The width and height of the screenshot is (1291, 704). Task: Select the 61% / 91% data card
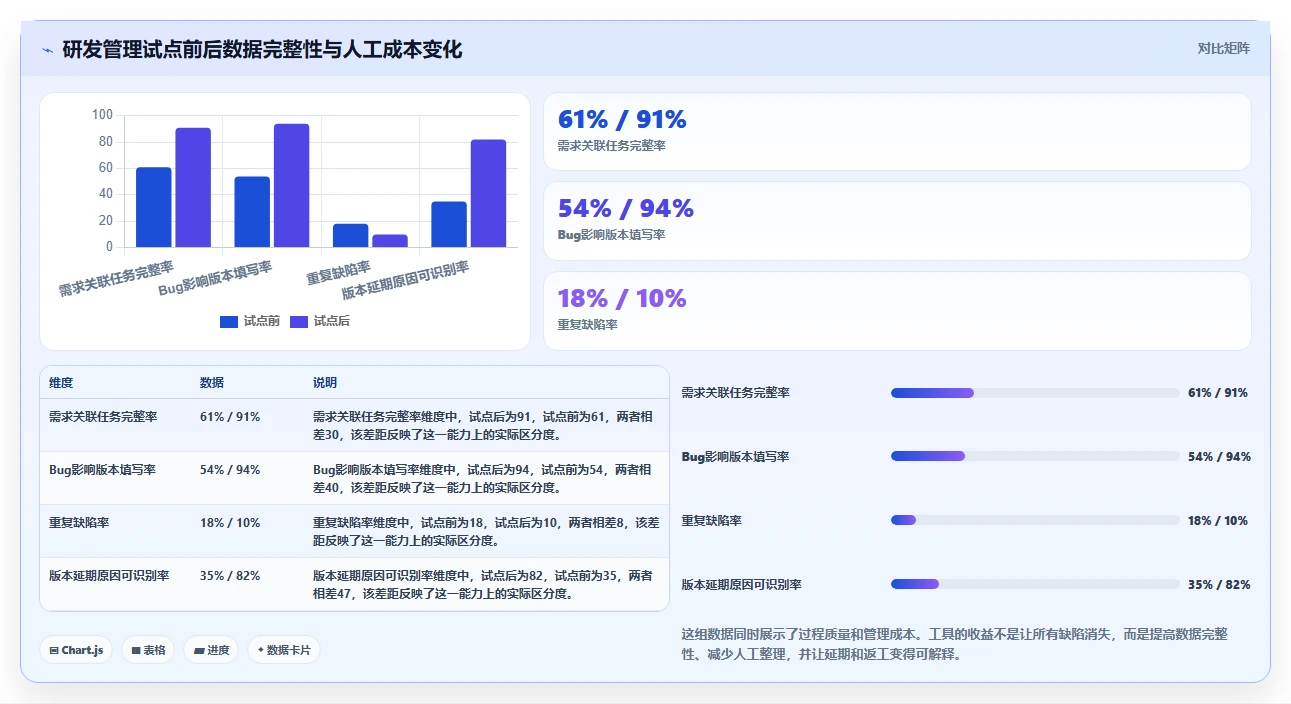897,132
